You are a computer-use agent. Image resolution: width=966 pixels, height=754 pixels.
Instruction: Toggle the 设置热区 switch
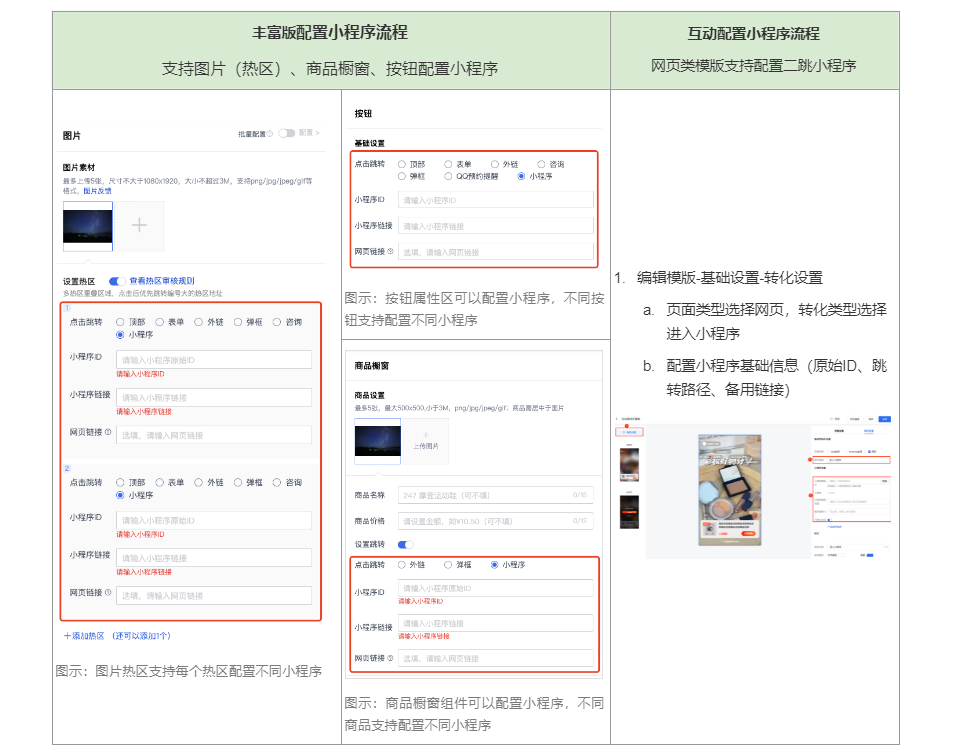tap(117, 282)
